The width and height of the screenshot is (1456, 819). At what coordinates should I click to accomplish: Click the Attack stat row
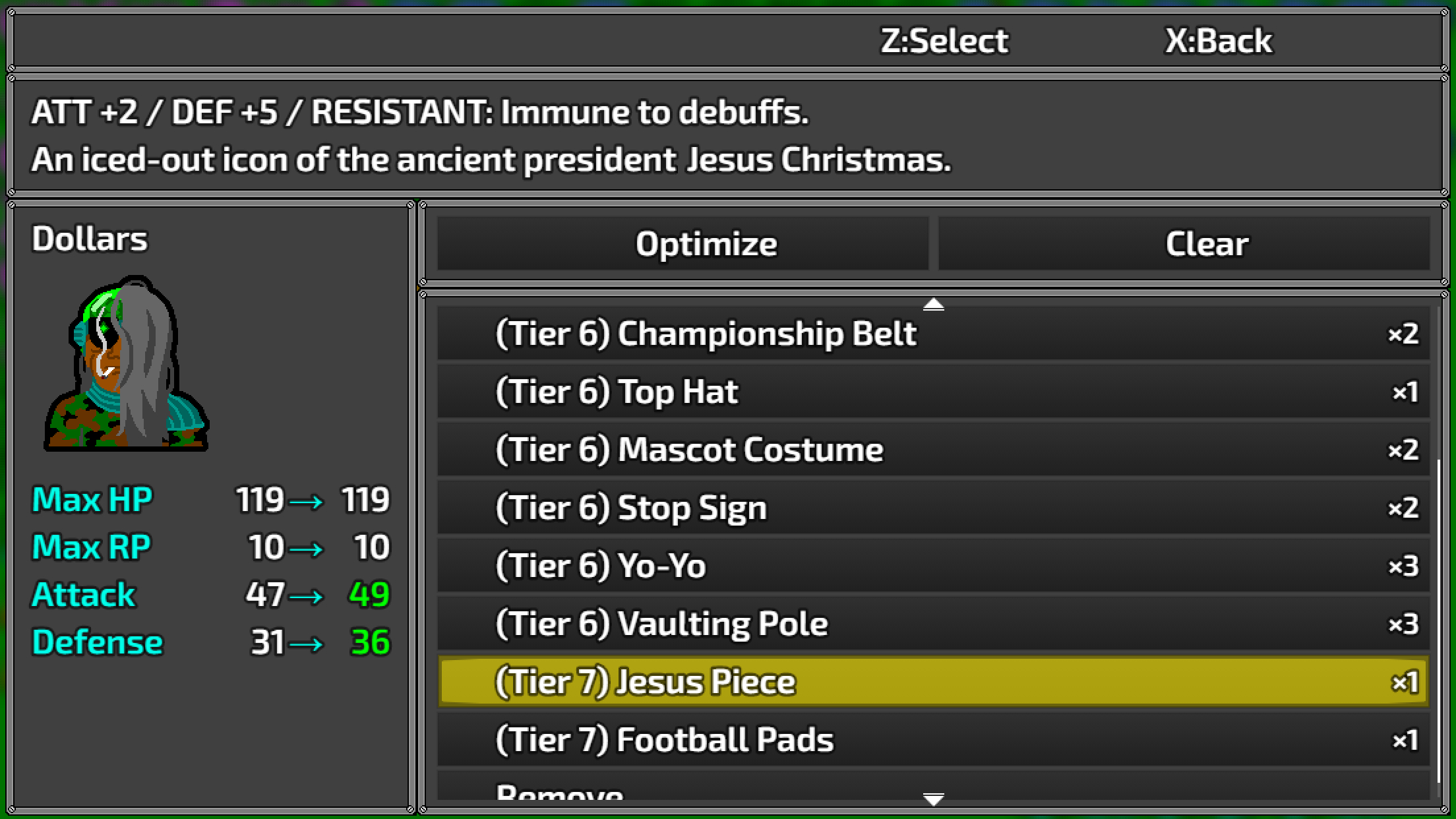211,595
